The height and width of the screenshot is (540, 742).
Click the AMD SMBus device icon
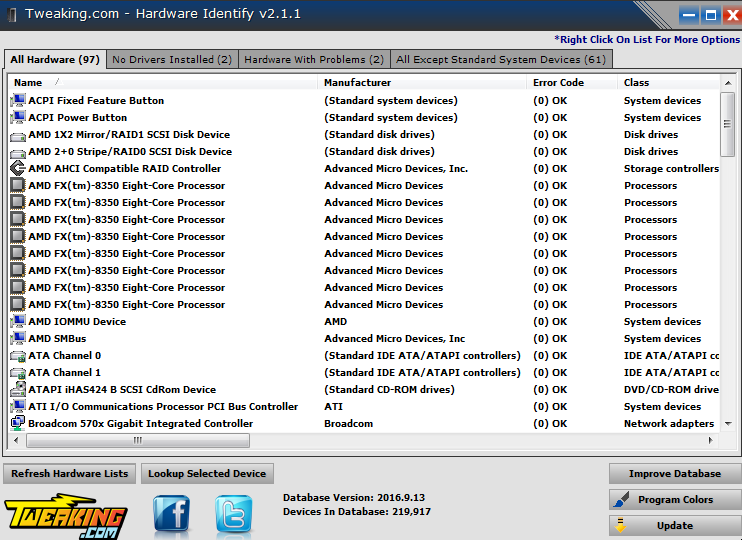pos(18,338)
